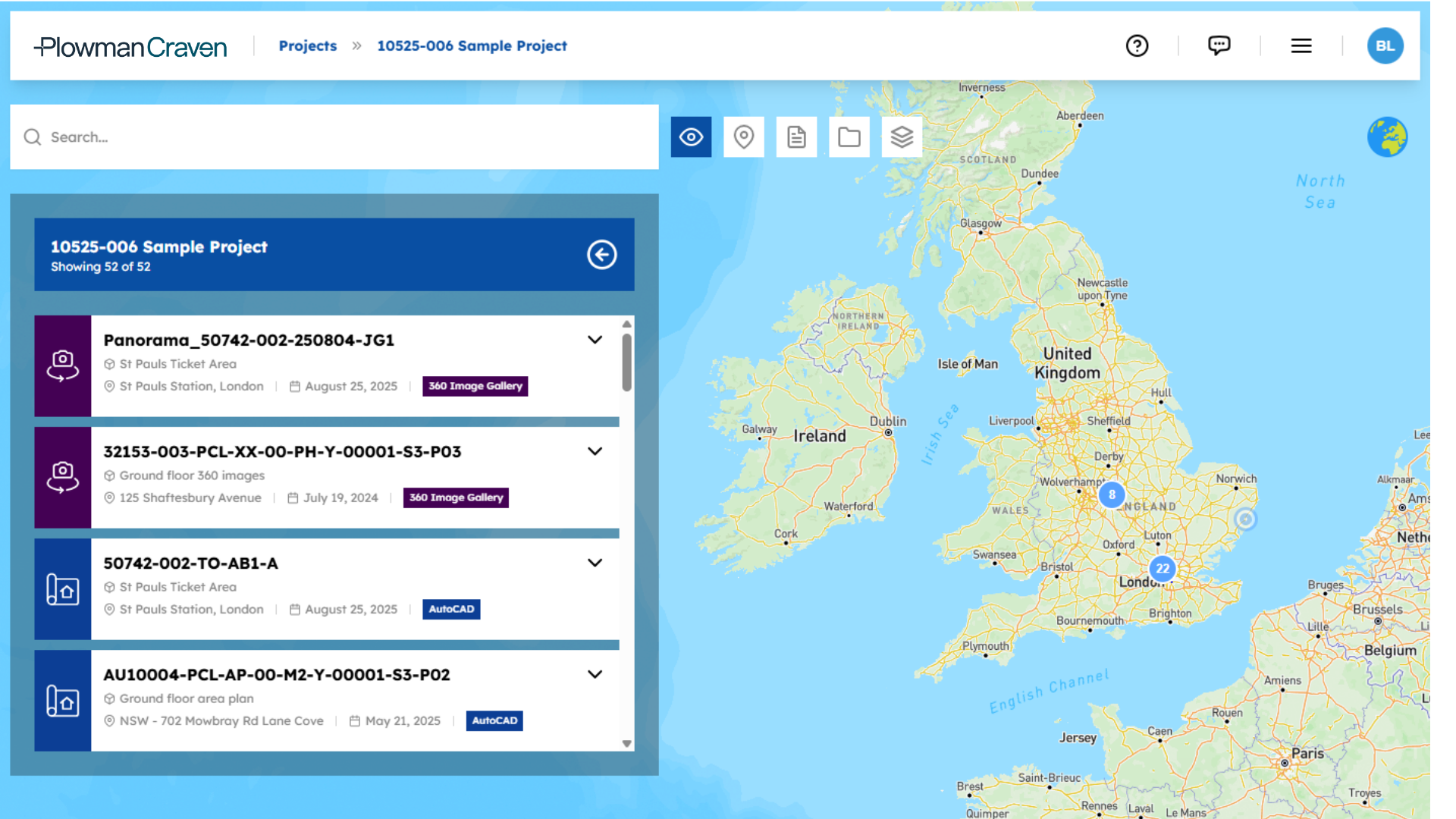Expand the 50742-002-TO-AB1-A item
Image resolution: width=1456 pixels, height=819 pixels.
tap(595, 563)
